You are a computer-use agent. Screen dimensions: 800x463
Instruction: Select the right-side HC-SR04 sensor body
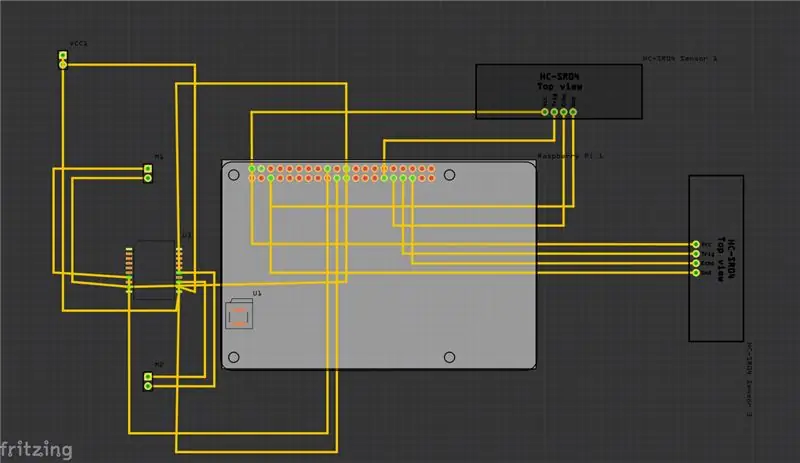[716, 258]
